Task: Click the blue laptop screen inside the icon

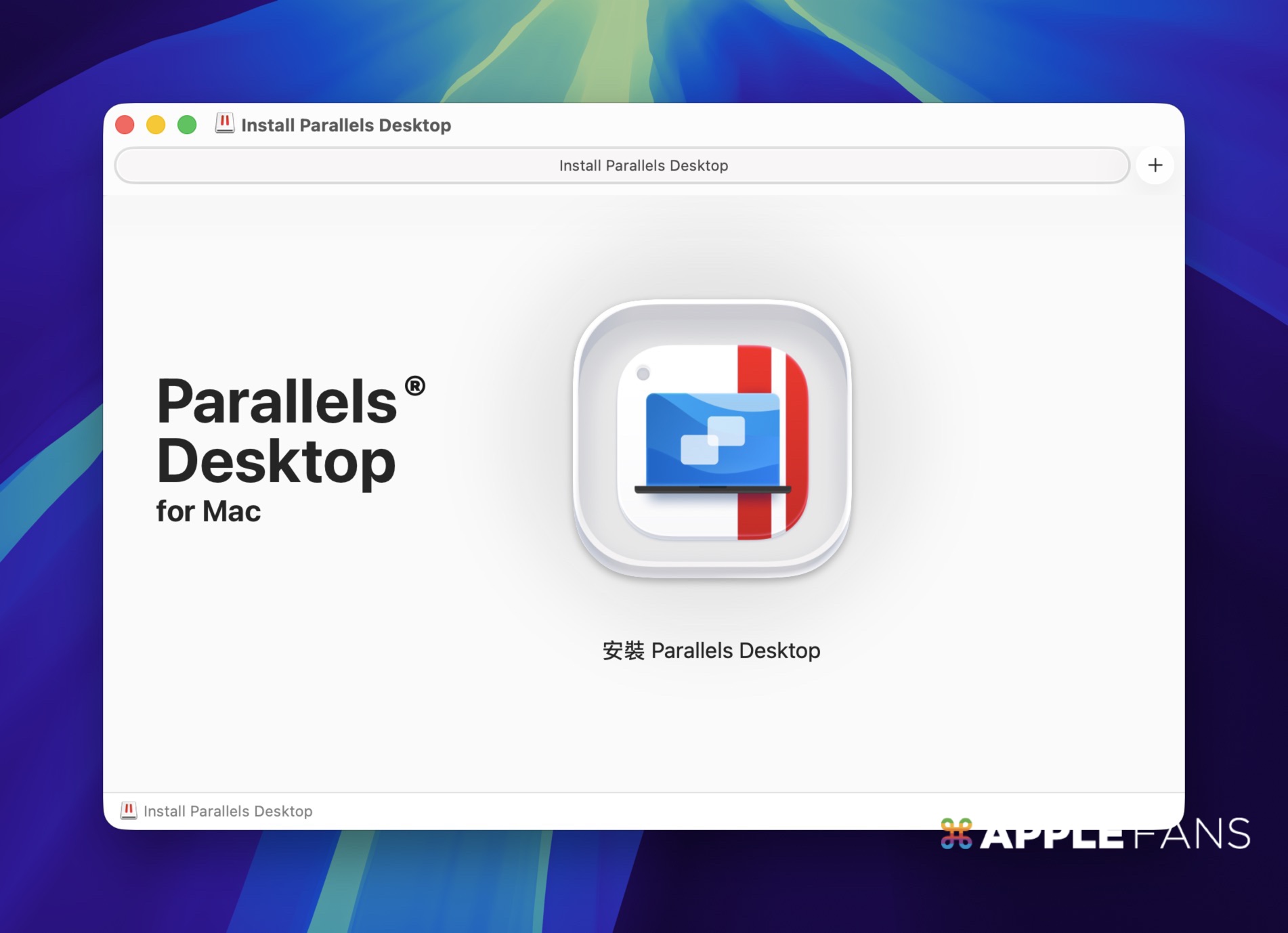Action: coord(711,440)
